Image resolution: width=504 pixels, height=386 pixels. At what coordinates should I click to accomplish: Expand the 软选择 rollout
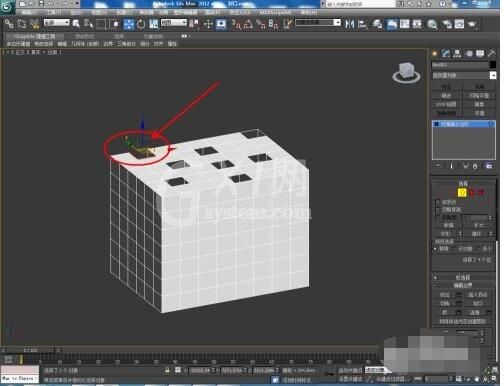pyautogui.click(x=463, y=277)
